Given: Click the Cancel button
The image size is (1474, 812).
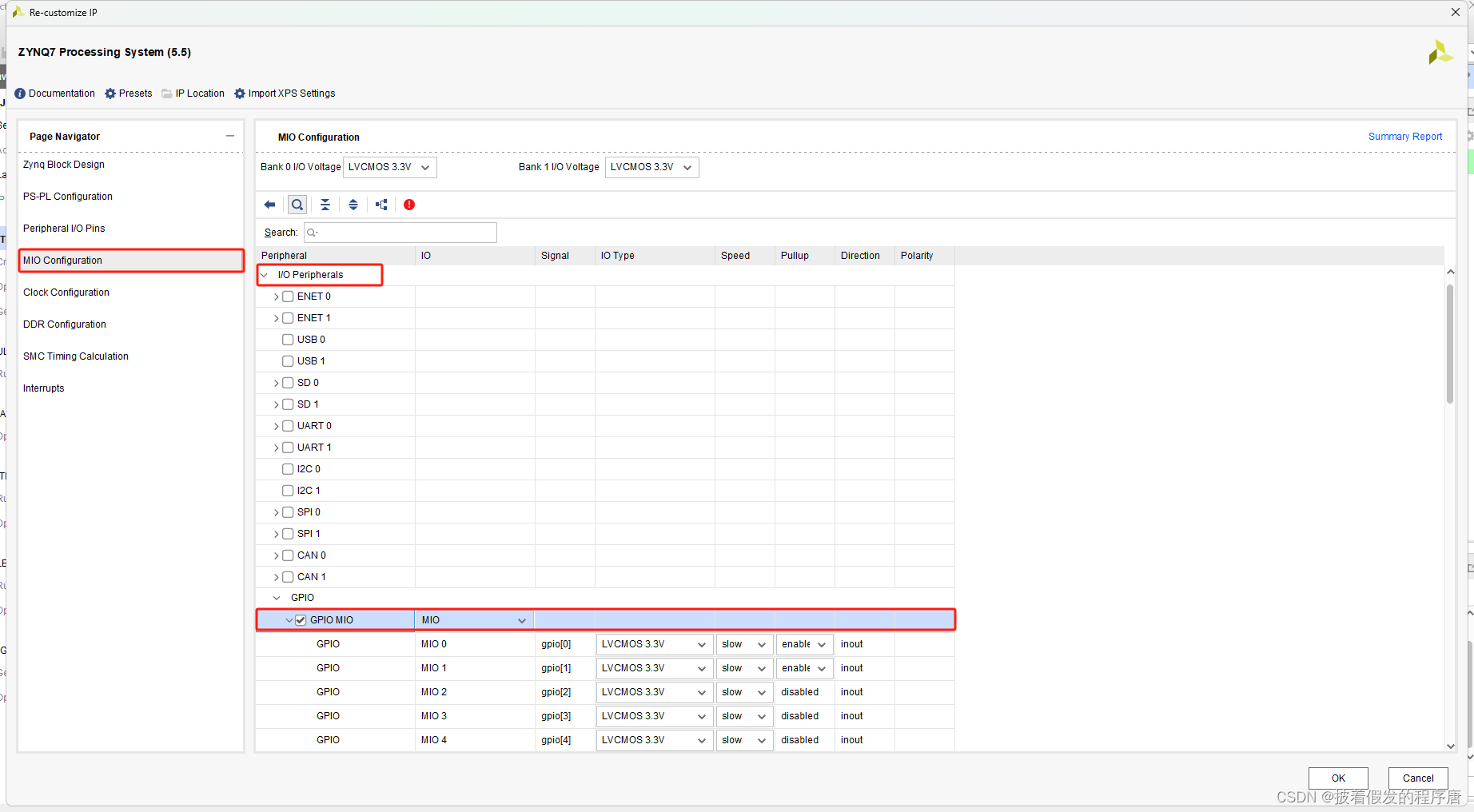Looking at the screenshot, I should (1418, 778).
